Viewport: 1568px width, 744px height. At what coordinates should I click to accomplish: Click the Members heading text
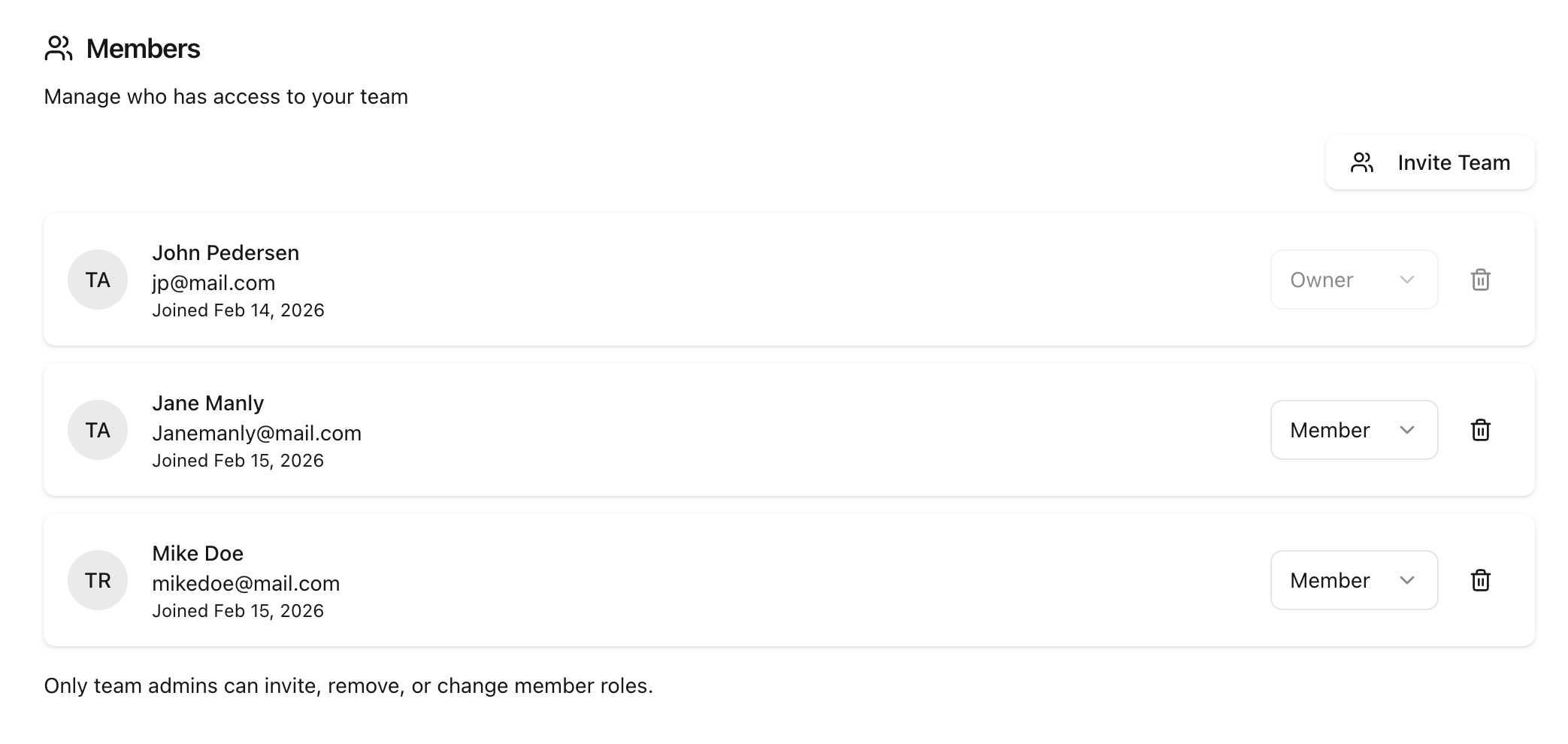click(x=143, y=49)
